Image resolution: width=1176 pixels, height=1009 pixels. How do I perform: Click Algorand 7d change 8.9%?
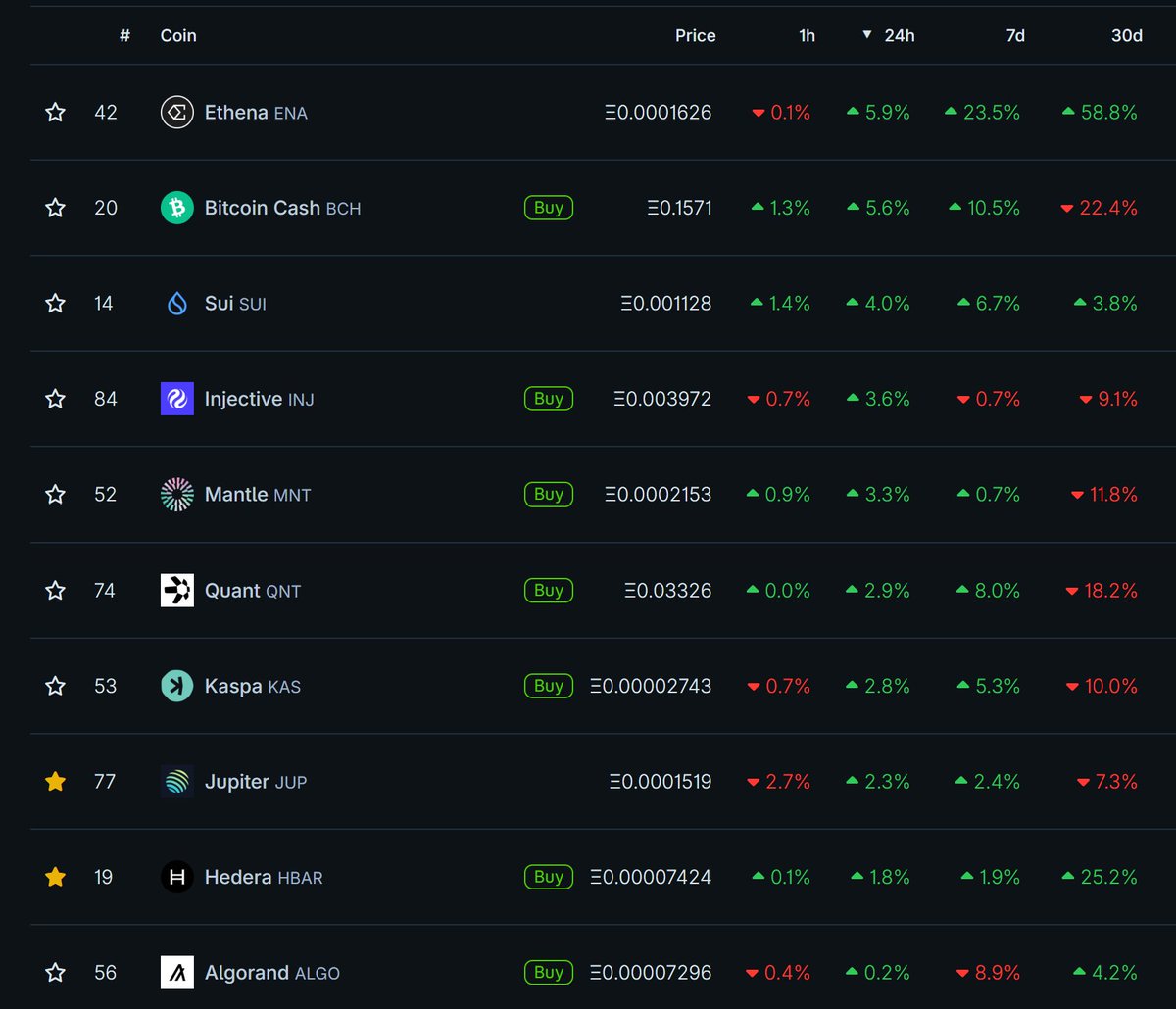pos(989,973)
